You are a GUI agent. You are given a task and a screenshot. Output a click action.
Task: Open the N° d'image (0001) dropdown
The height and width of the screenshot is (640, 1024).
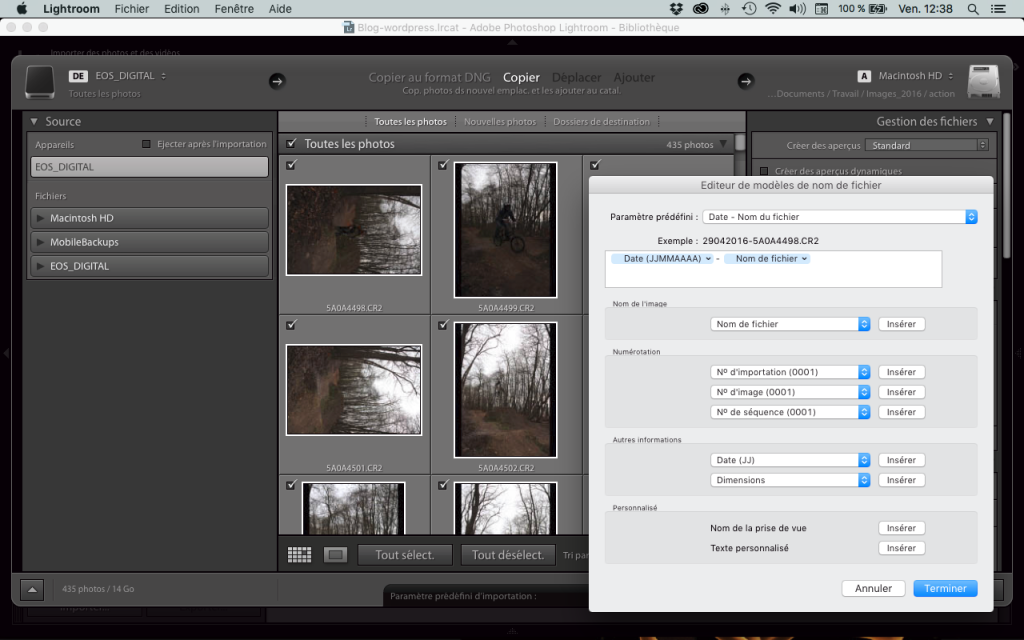pyautogui.click(x=790, y=392)
